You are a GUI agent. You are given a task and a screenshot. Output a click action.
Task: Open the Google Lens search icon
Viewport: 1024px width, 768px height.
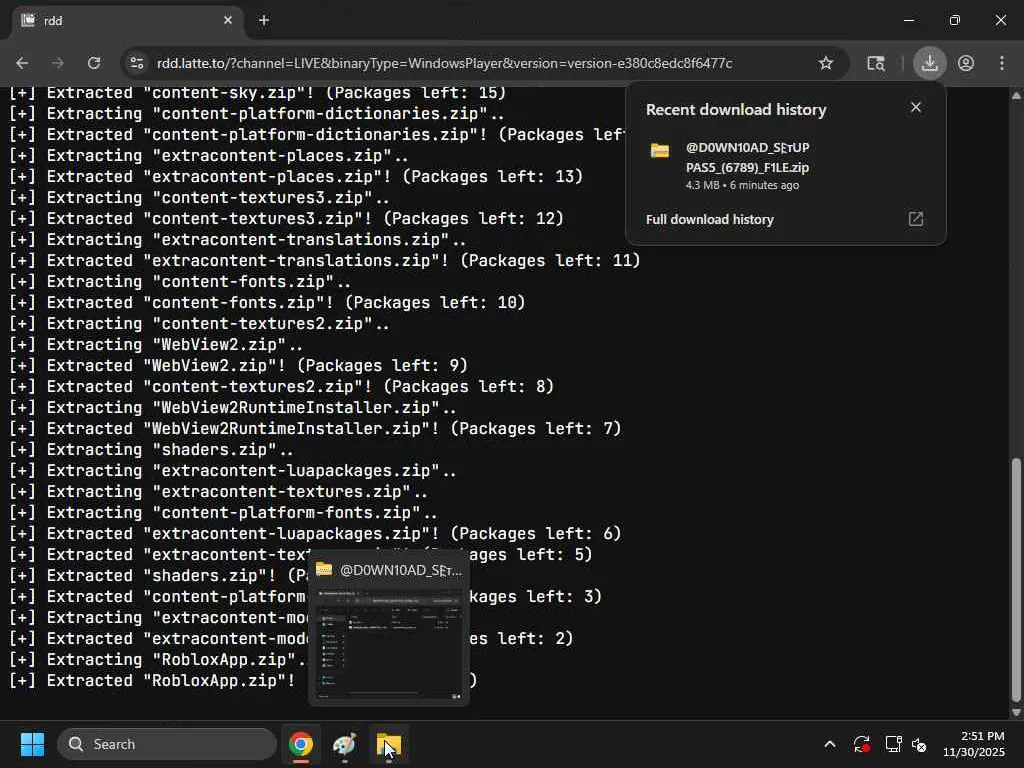click(876, 63)
